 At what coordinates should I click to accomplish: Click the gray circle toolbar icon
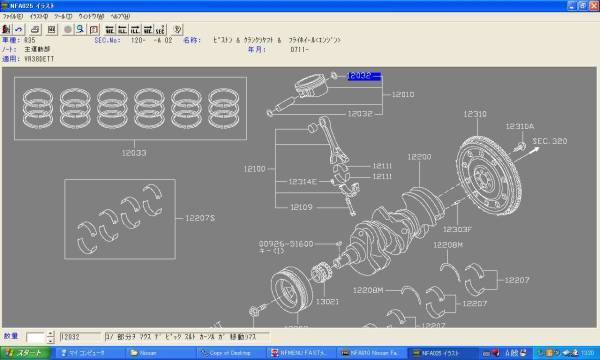(68, 29)
